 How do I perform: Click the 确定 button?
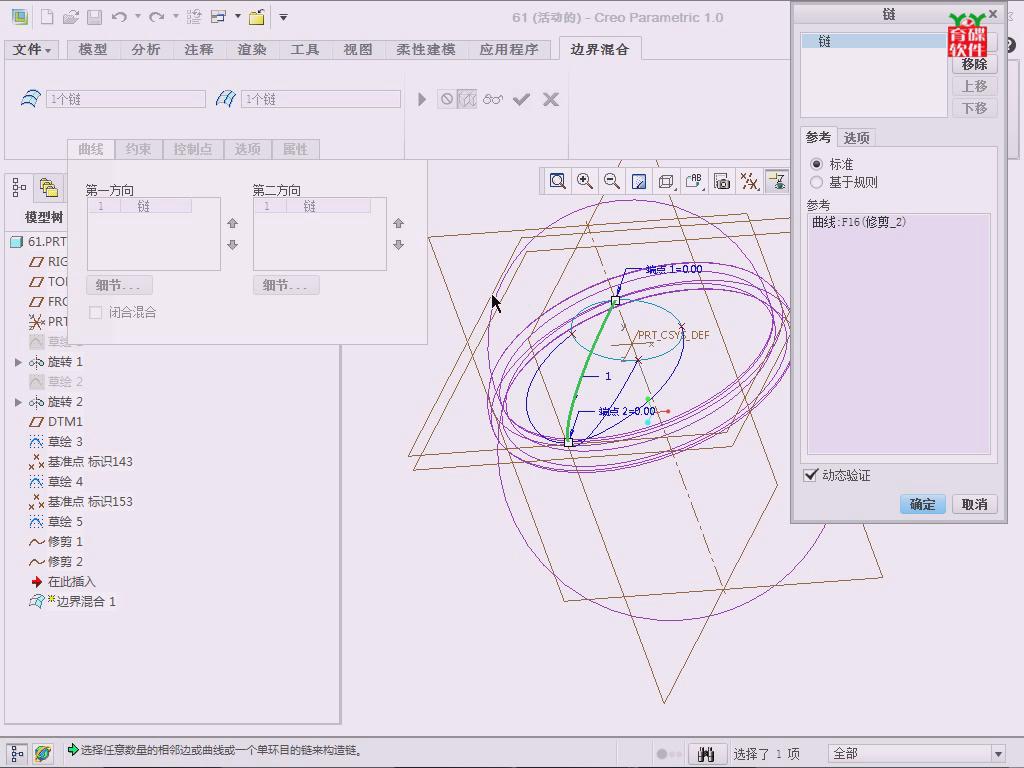[x=922, y=504]
